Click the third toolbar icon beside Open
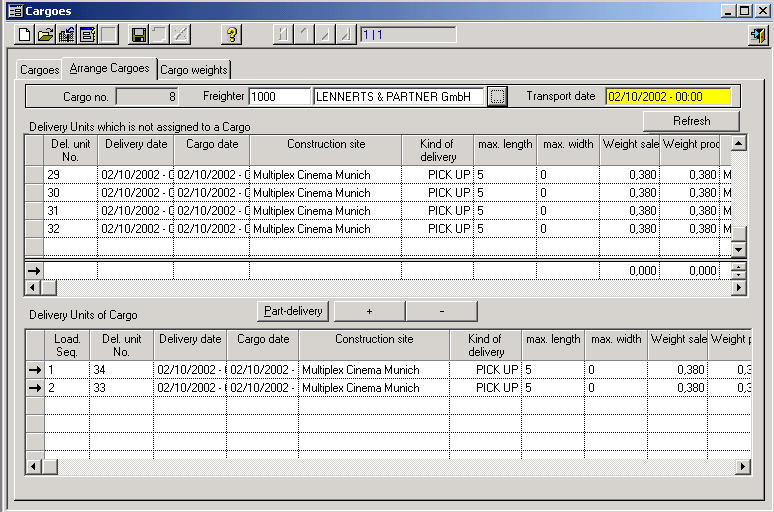774x512 pixels. tap(67, 35)
